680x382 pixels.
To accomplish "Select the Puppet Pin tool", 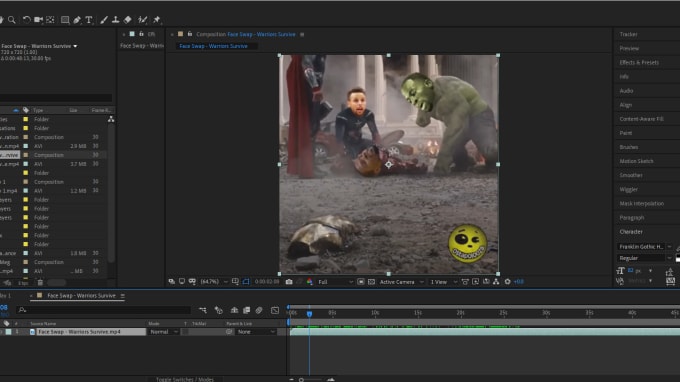I will pos(157,20).
